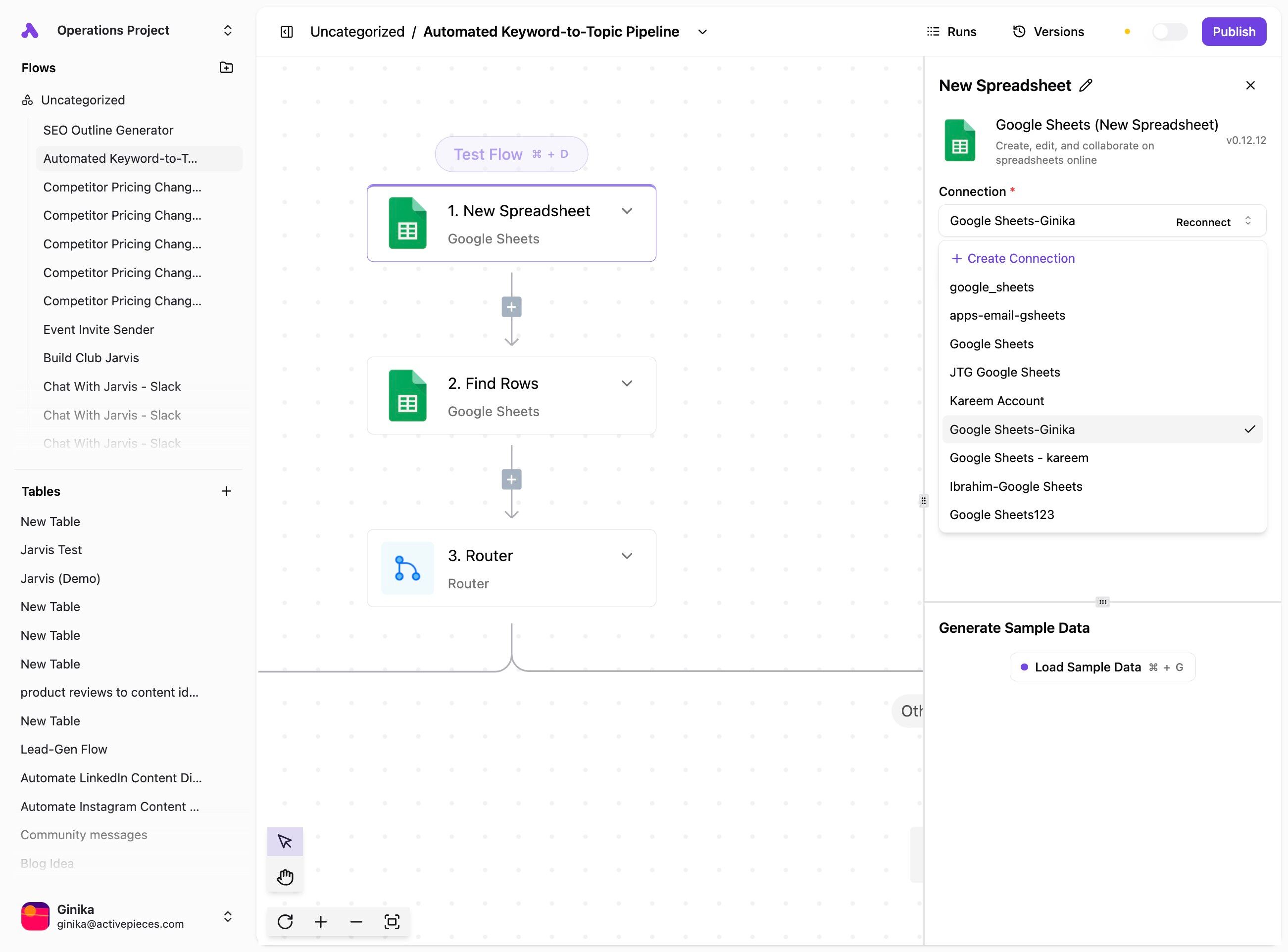Toggle the flow enable switch beside Publish

coord(1169,32)
